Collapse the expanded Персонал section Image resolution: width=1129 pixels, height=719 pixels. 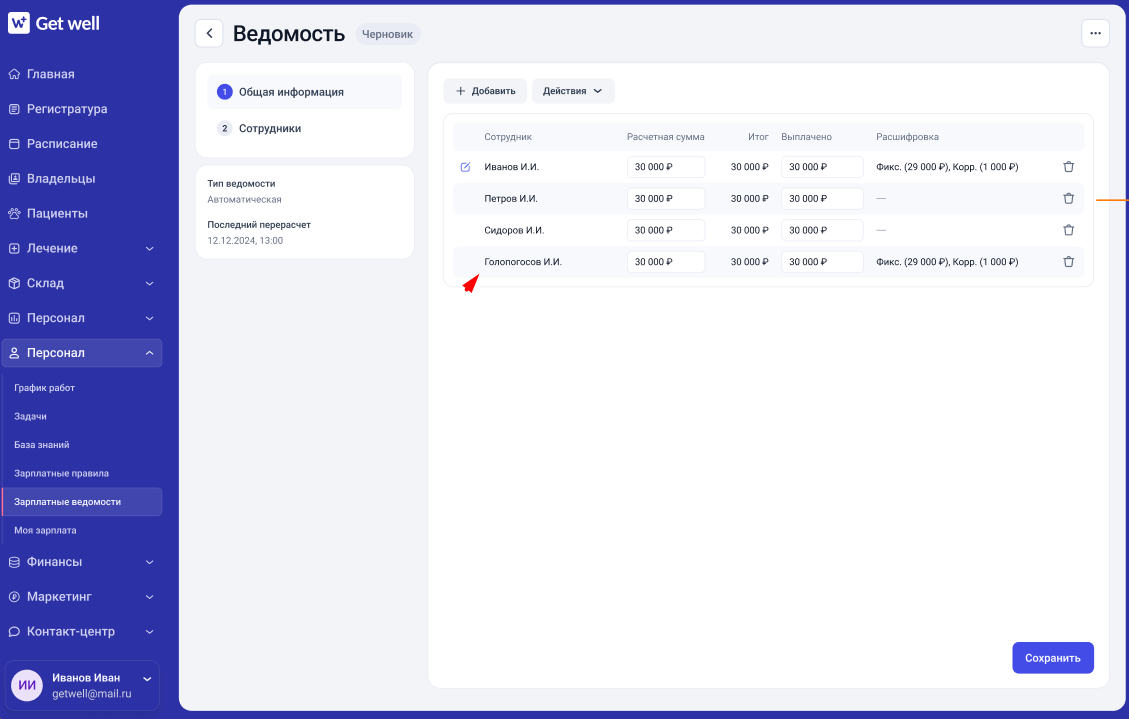point(81,353)
